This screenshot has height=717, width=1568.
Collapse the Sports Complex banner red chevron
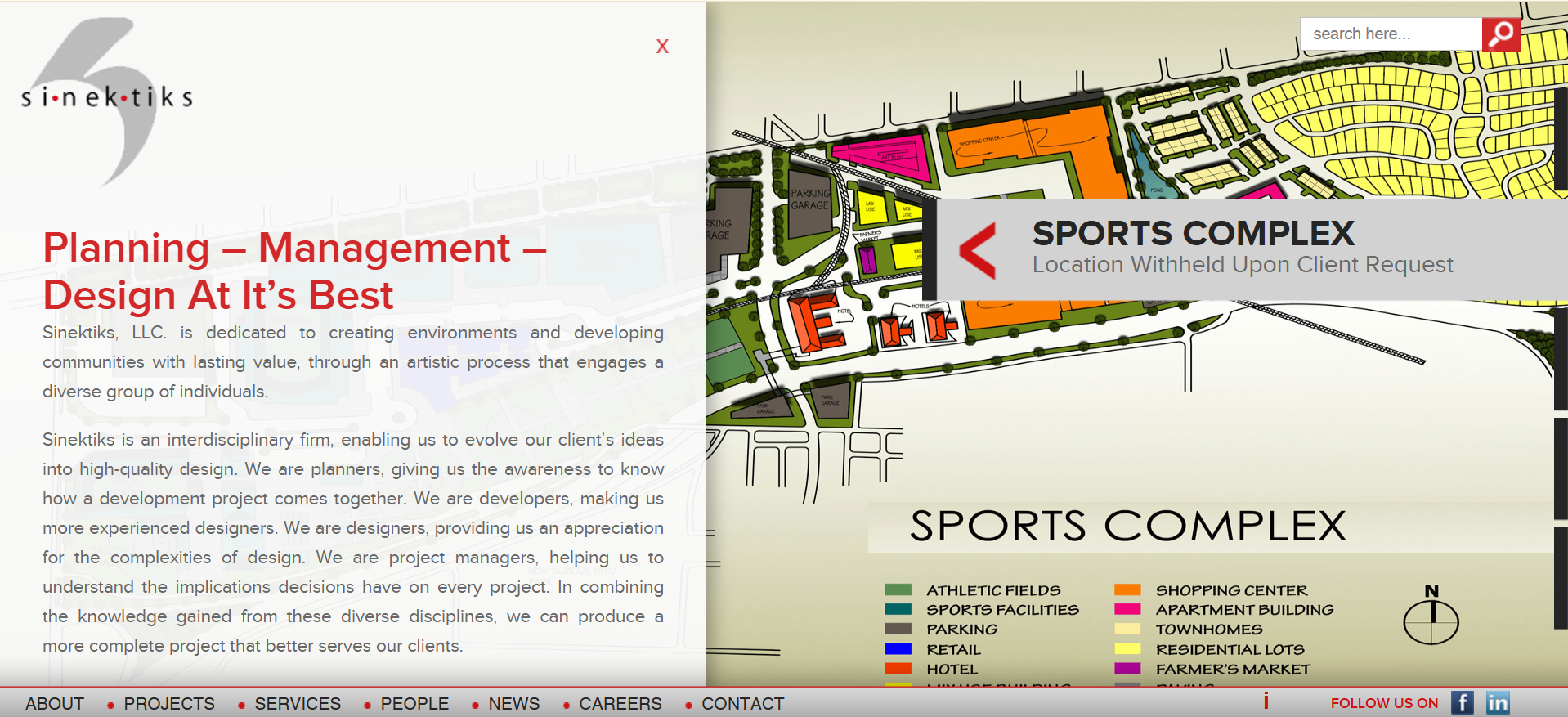click(x=978, y=250)
